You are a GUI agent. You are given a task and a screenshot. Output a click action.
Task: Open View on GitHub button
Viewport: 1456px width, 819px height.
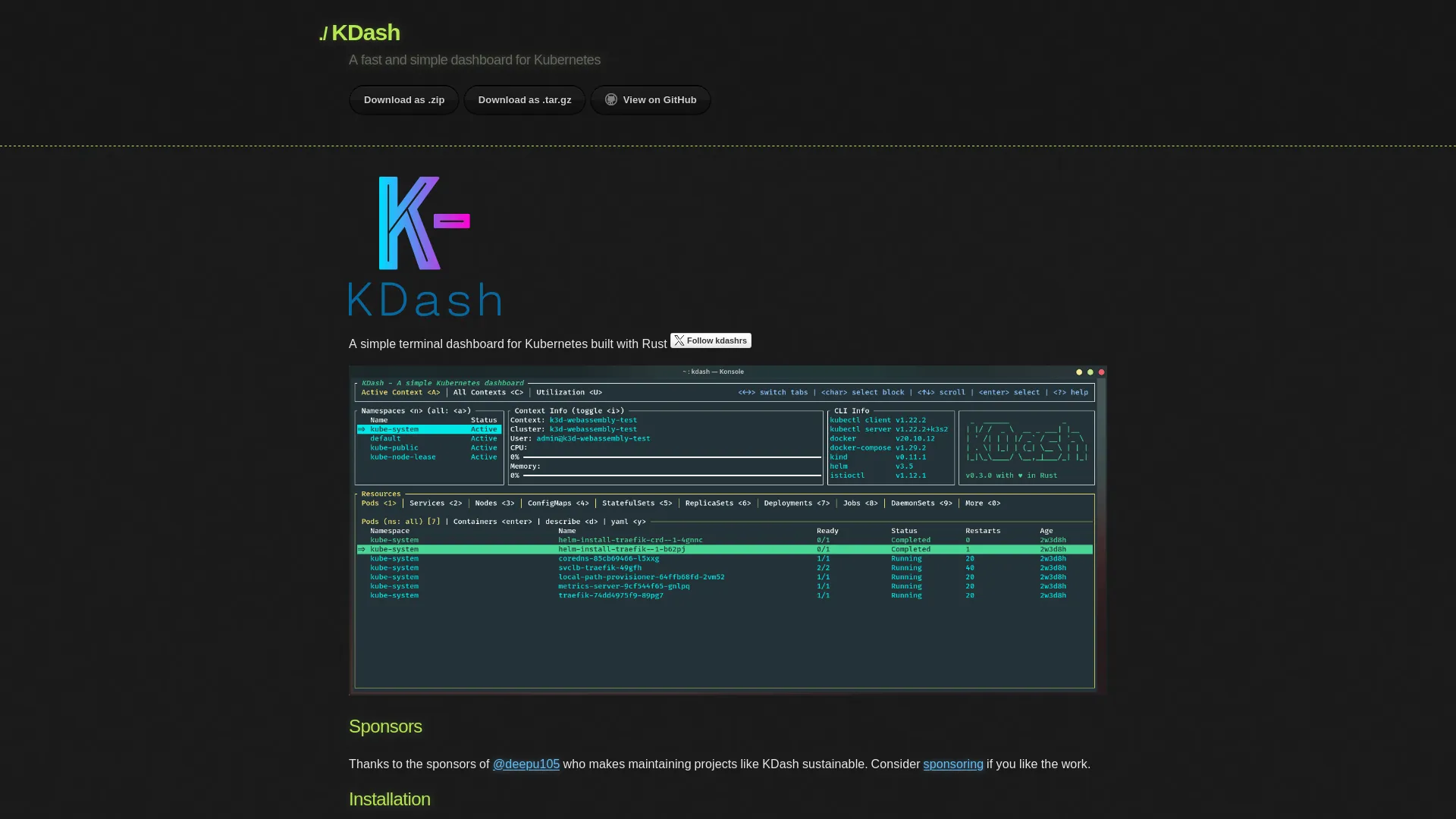pyautogui.click(x=651, y=100)
